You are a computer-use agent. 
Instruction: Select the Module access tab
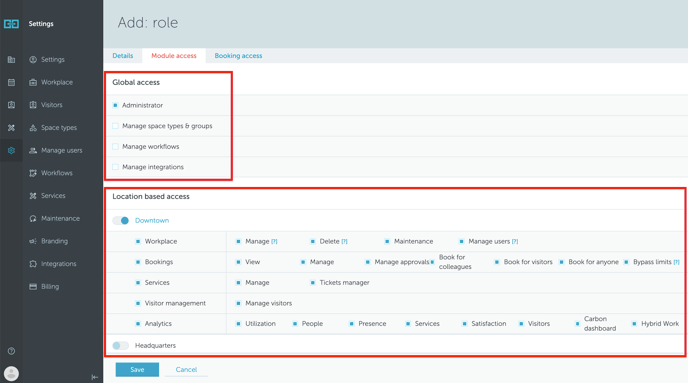point(174,56)
